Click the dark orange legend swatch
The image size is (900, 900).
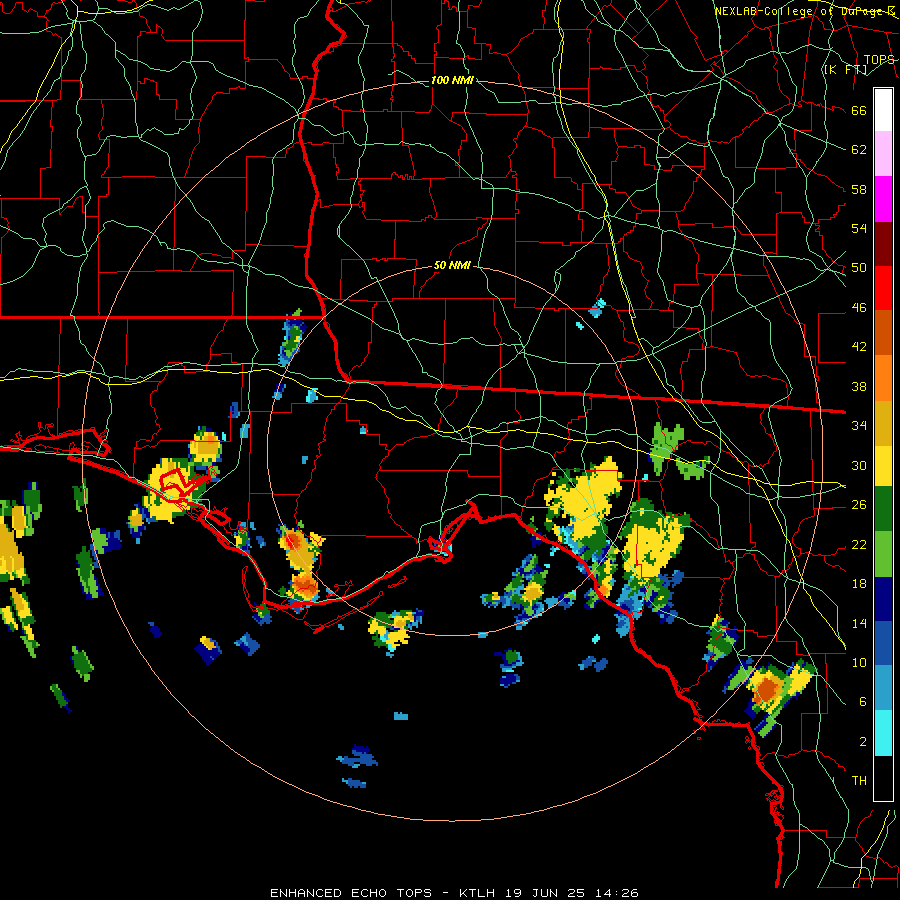883,332
